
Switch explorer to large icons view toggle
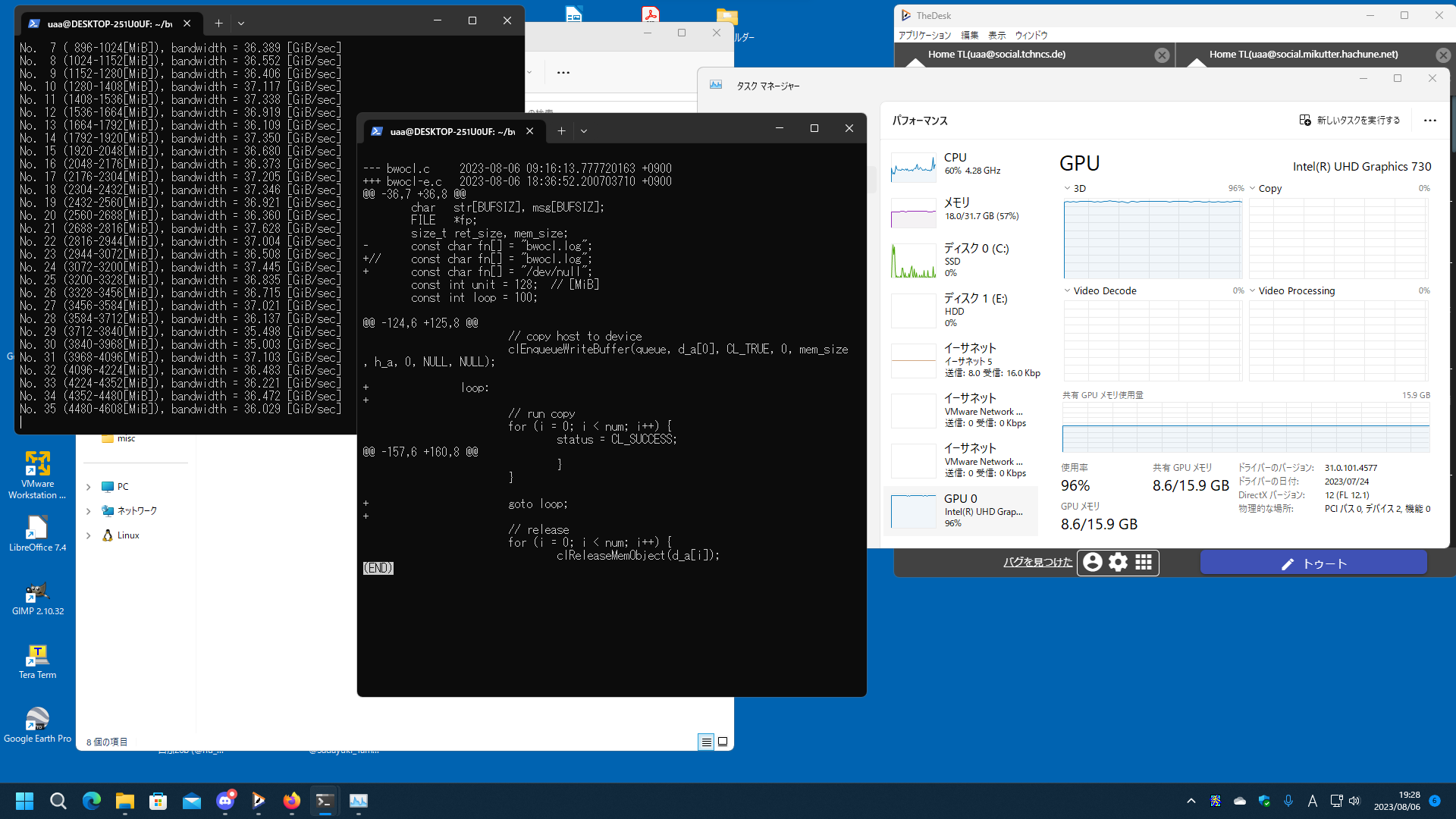tap(723, 742)
